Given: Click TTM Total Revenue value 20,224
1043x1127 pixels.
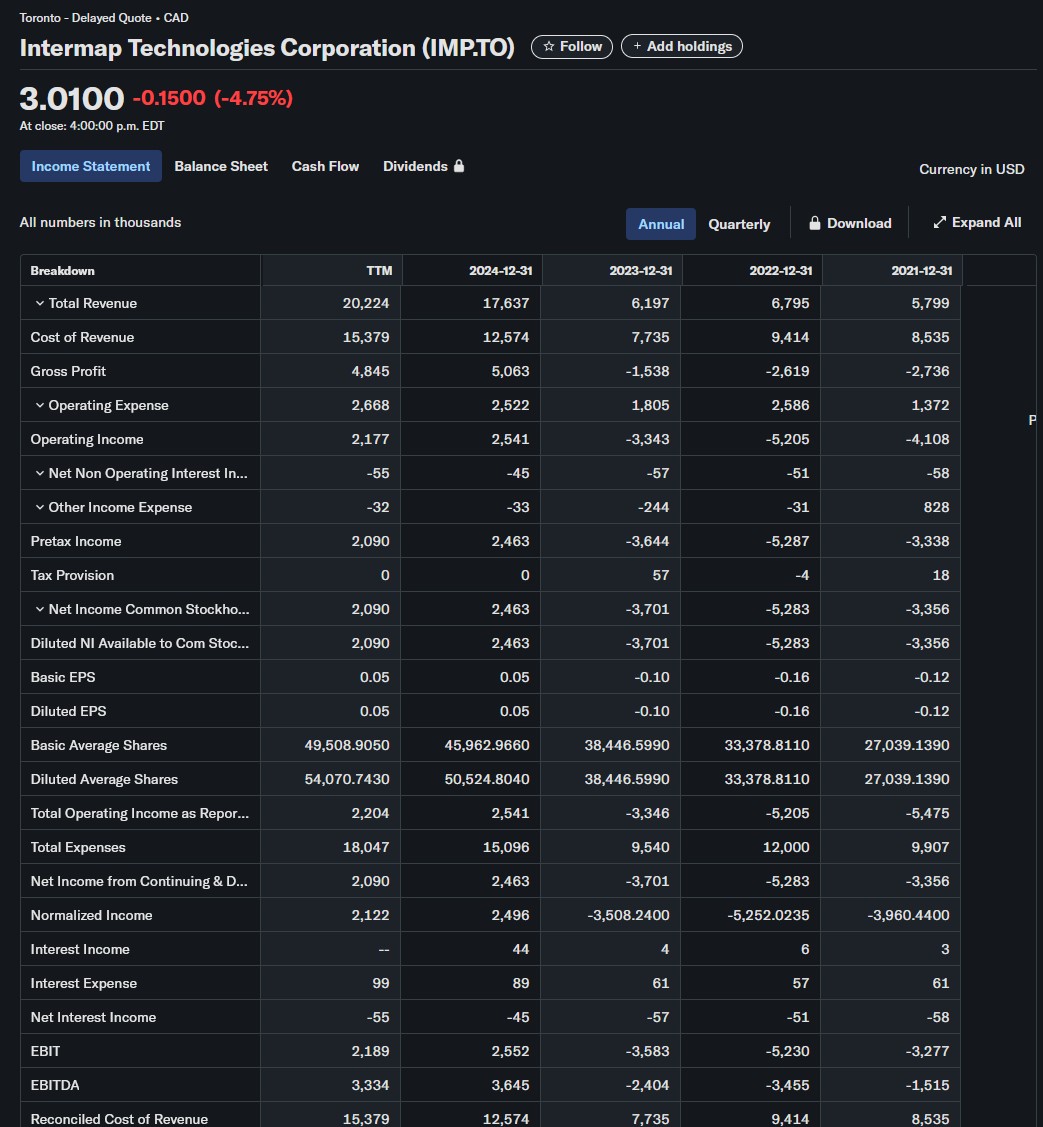Looking at the screenshot, I should point(366,303).
